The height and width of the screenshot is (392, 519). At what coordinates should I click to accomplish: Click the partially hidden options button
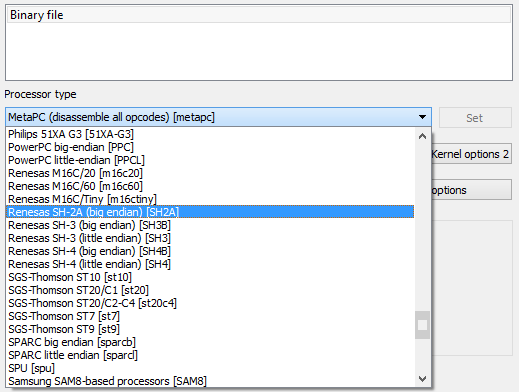[471, 190]
